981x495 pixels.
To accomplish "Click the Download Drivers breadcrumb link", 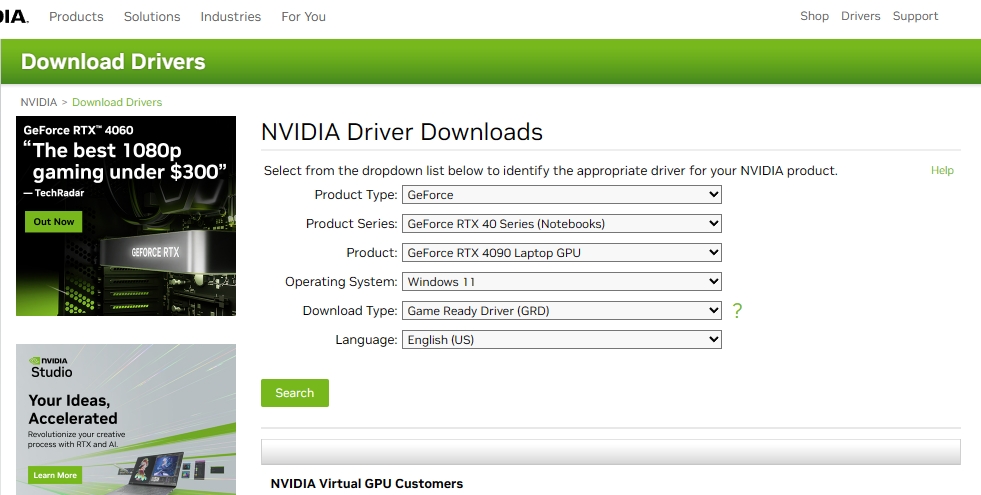I will [117, 102].
